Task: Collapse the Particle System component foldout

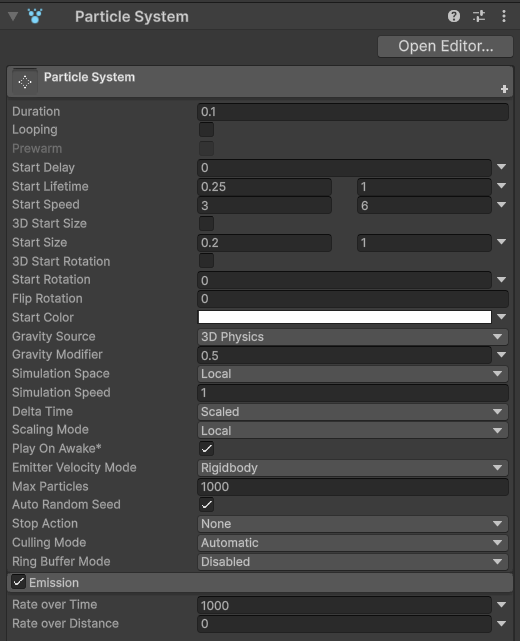Action: click(13, 16)
